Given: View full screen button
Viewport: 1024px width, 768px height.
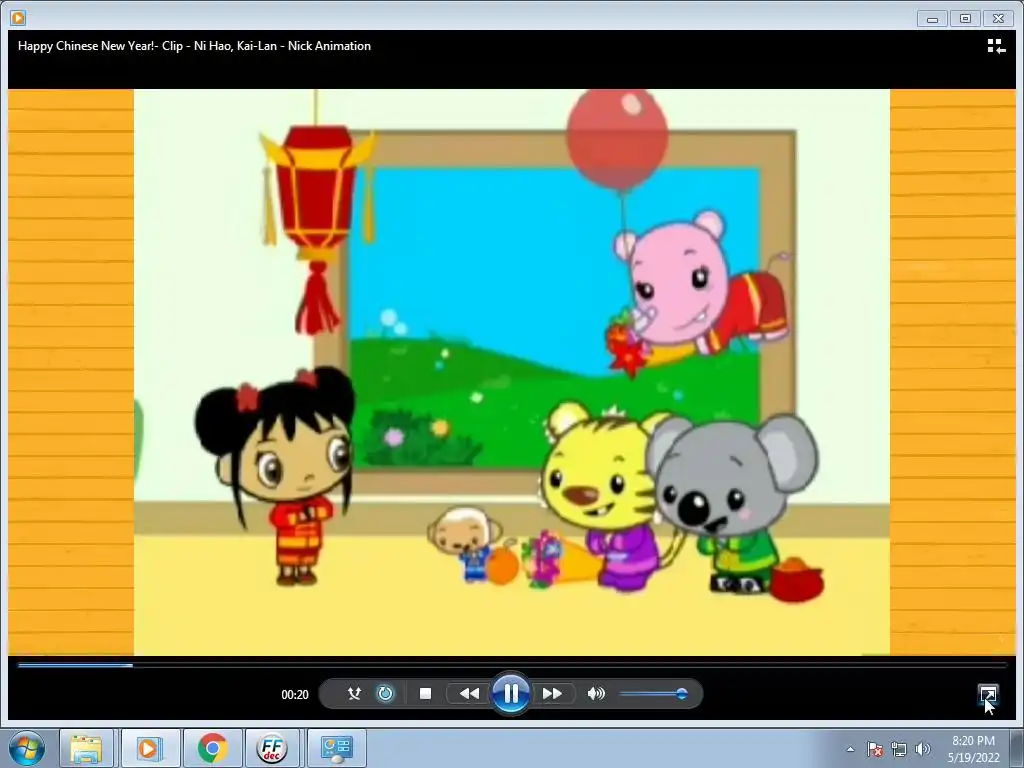Looking at the screenshot, I should pos(988,694).
